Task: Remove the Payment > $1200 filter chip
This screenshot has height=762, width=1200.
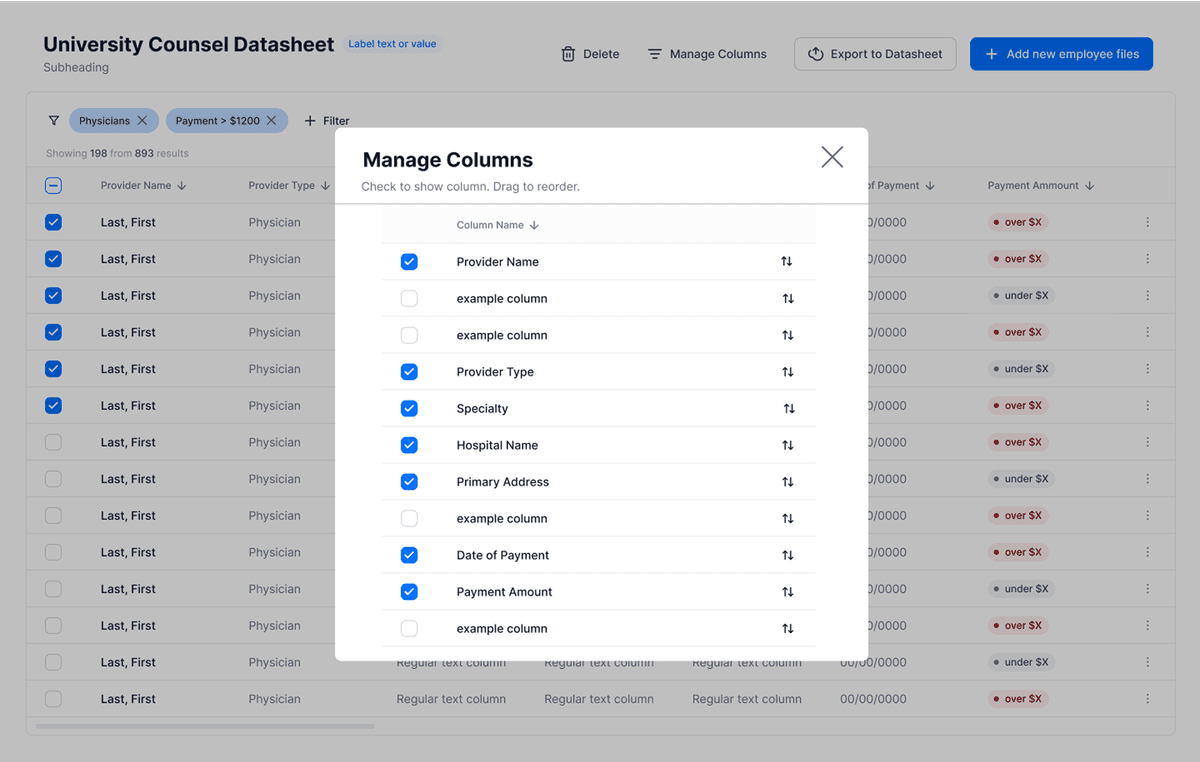Action: click(271, 121)
